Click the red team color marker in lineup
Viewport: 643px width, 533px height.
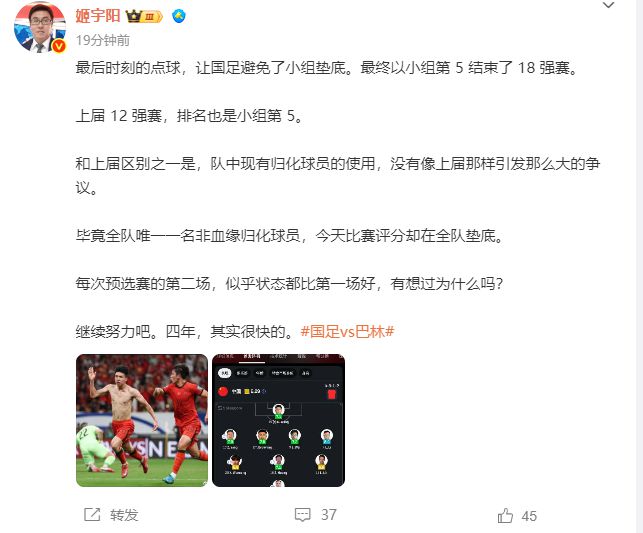point(331,394)
